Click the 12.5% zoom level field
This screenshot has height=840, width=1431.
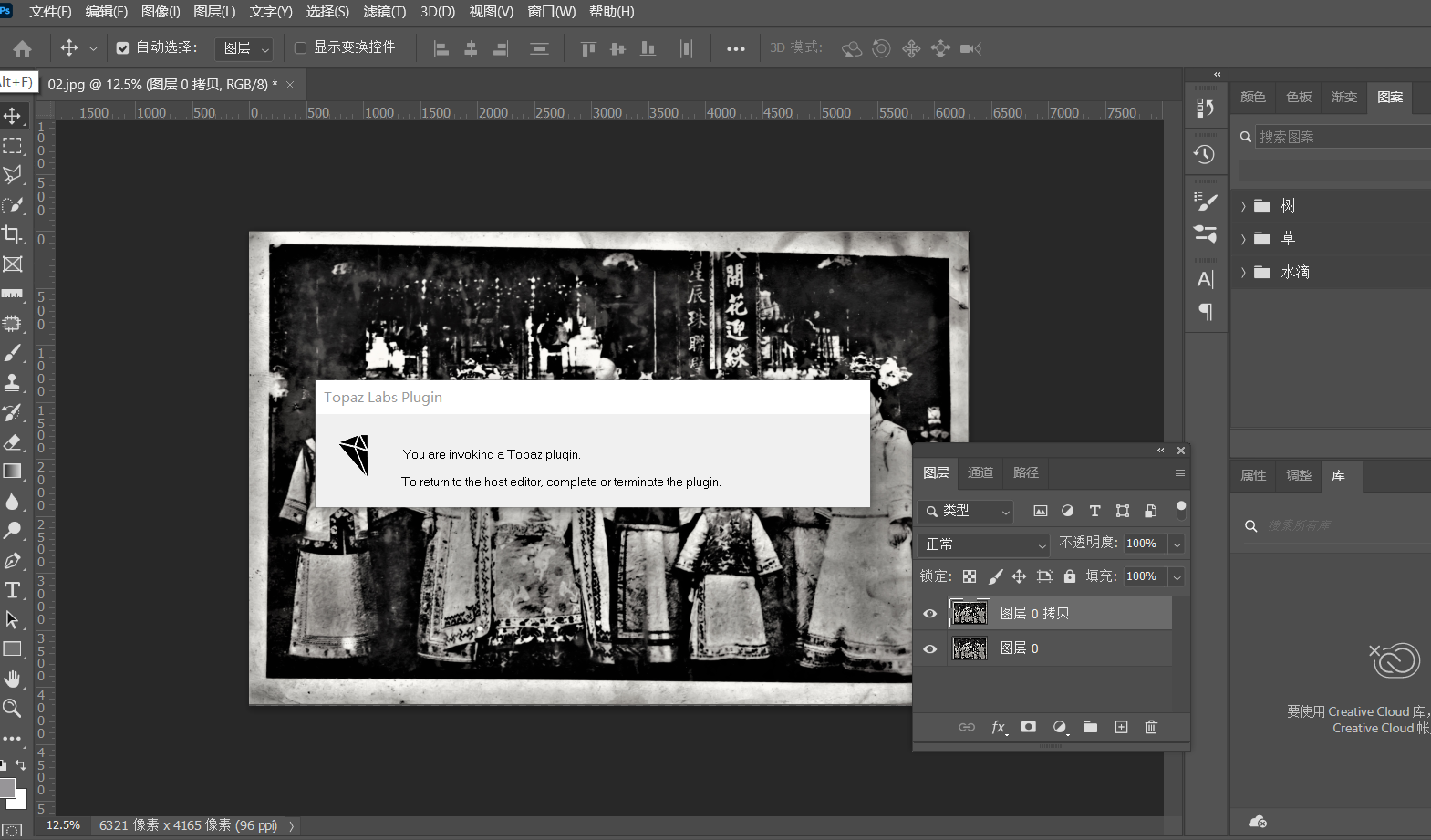pyautogui.click(x=64, y=825)
